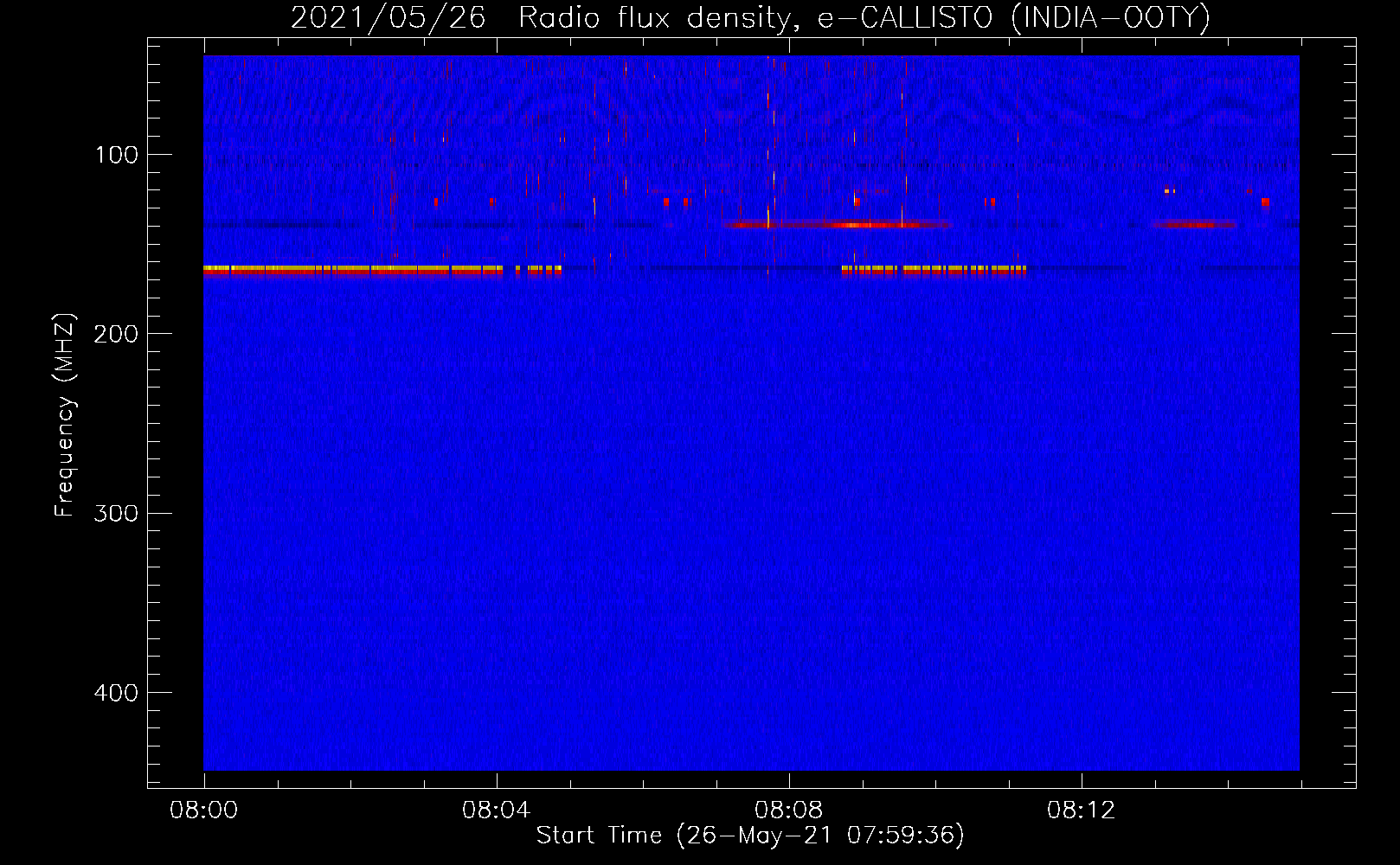This screenshot has width=1400, height=865.
Task: Click the 08:04 time tick label
Action: 496,811
